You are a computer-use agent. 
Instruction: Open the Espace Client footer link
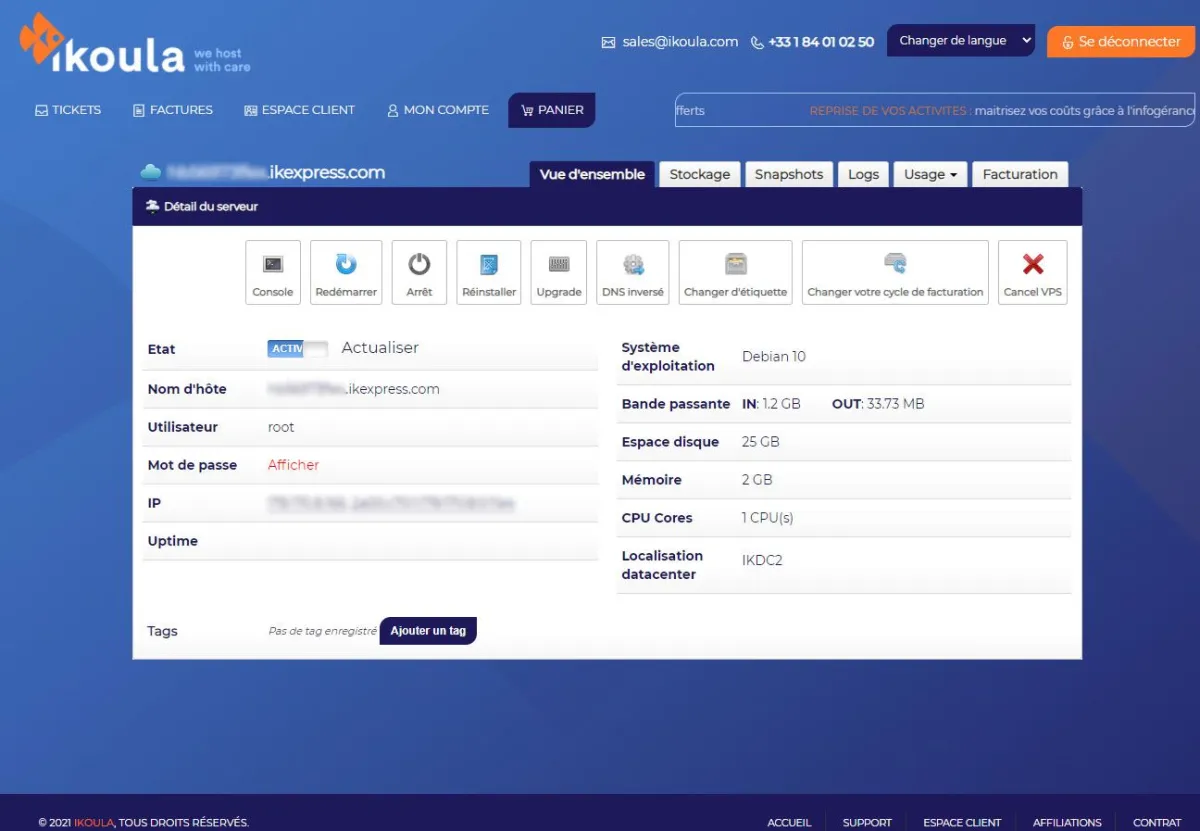click(x=962, y=823)
